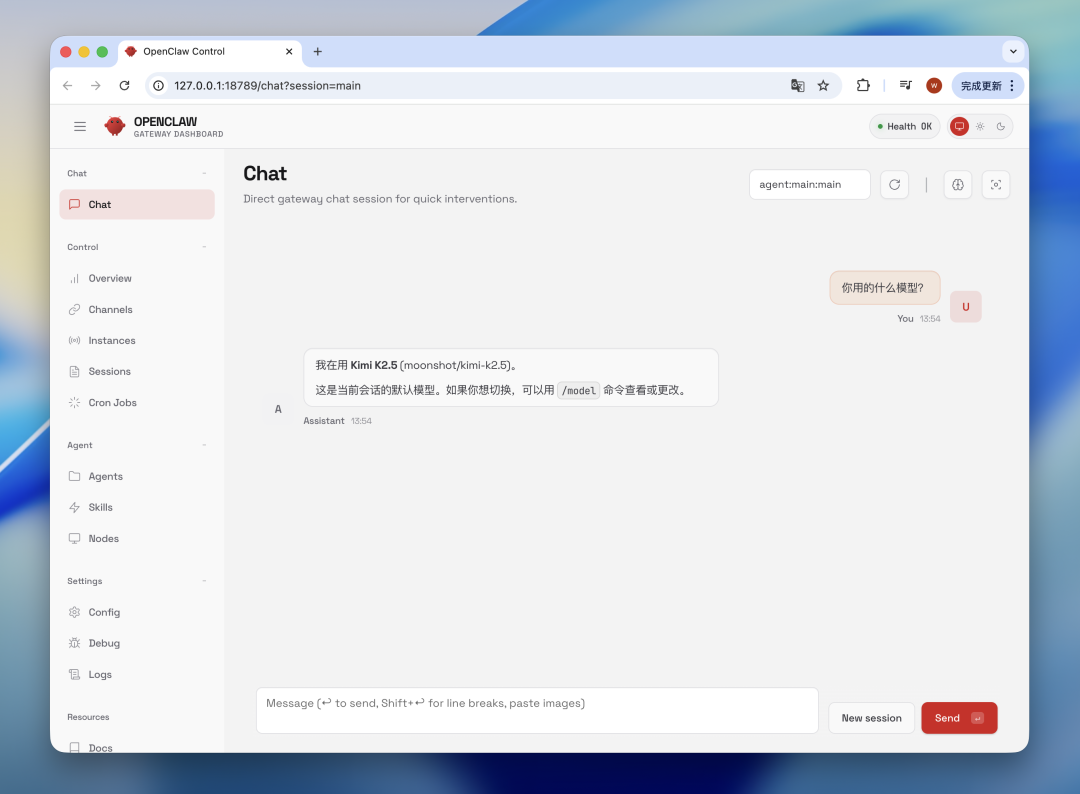This screenshot has height=794, width=1080.
Task: Open the brain/model info icon
Action: (x=958, y=185)
